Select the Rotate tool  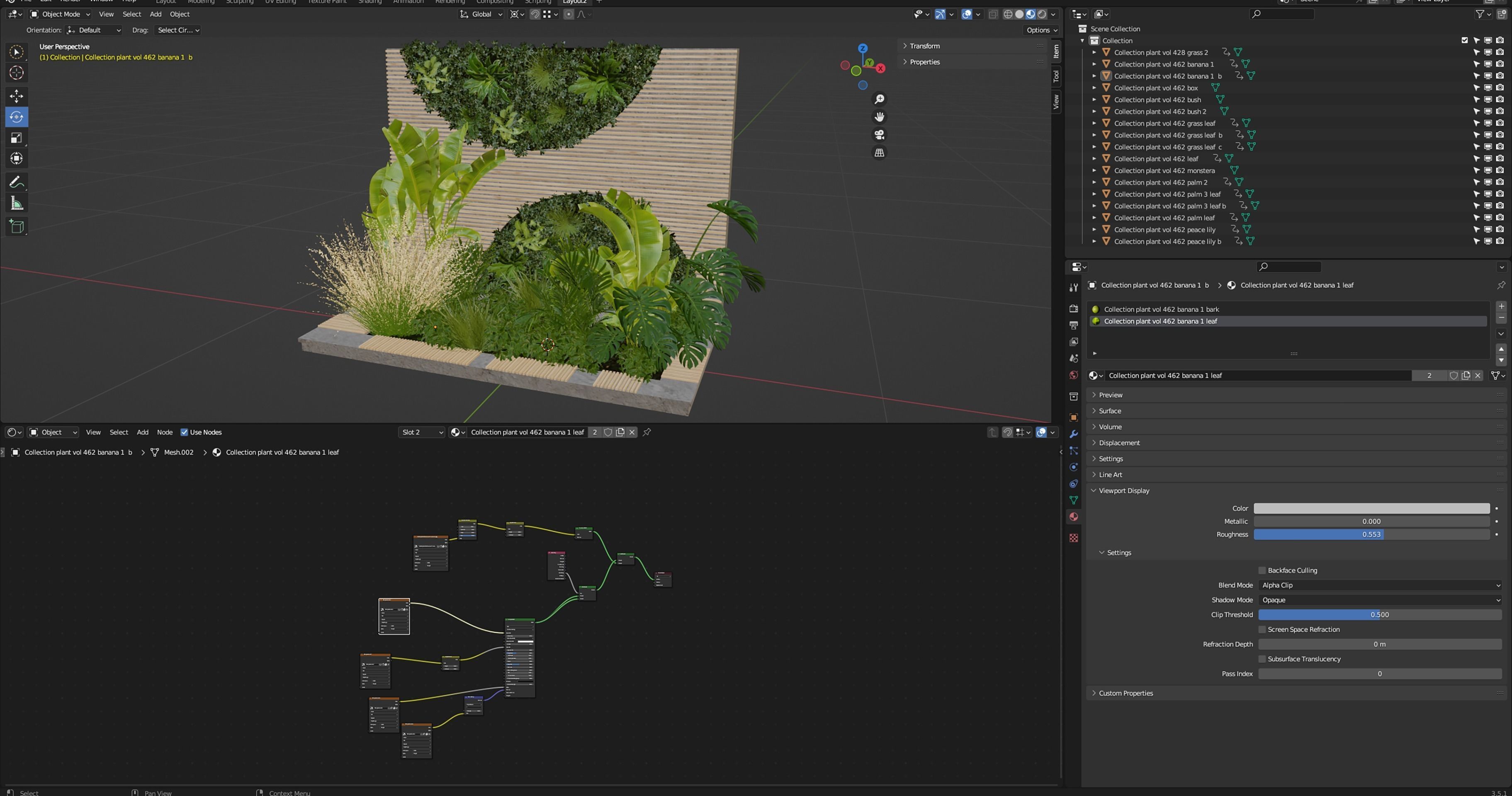point(17,117)
